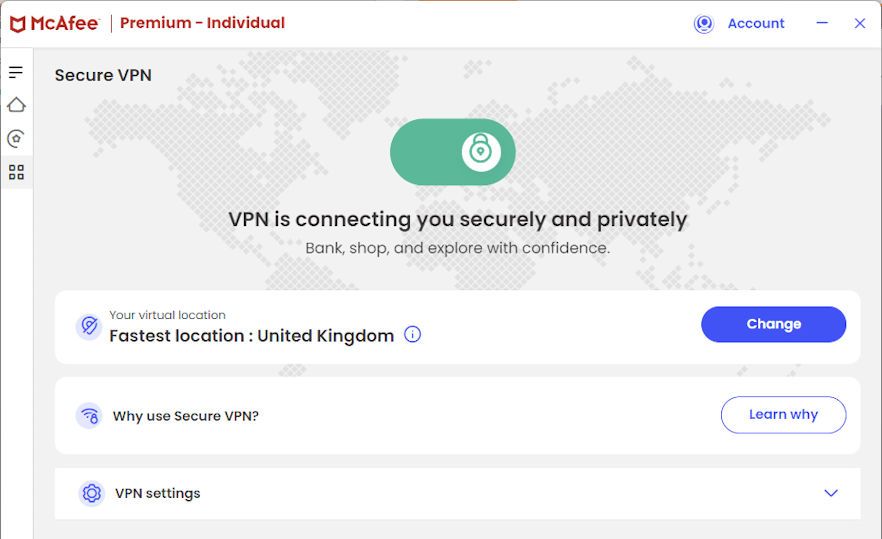Click the Account profile icon
Image resolution: width=882 pixels, height=539 pixels.
tap(704, 24)
